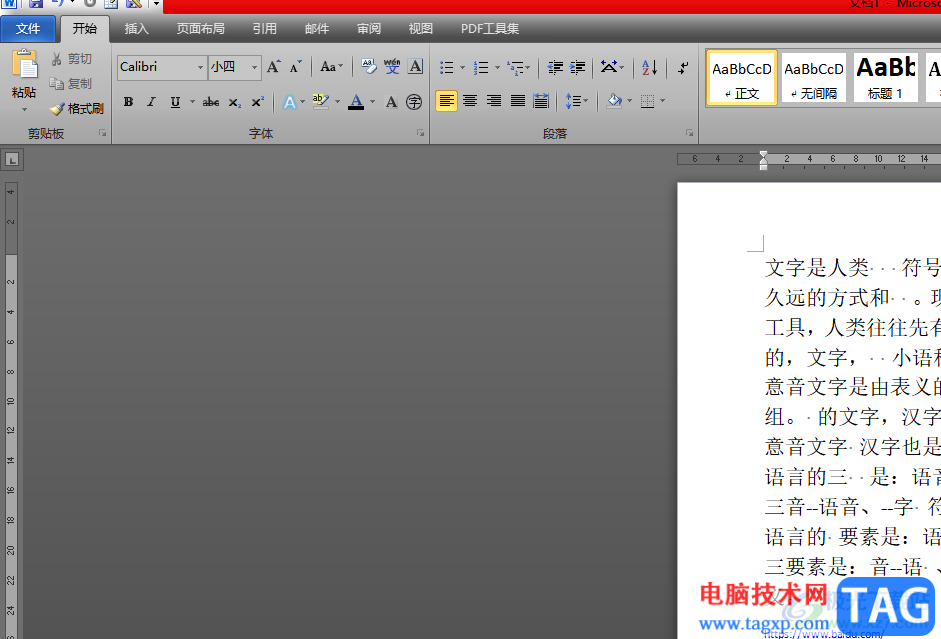Open the Paragraph (段落) dialog launcher
Viewport: 941px width, 639px height.
pyautogui.click(x=689, y=133)
